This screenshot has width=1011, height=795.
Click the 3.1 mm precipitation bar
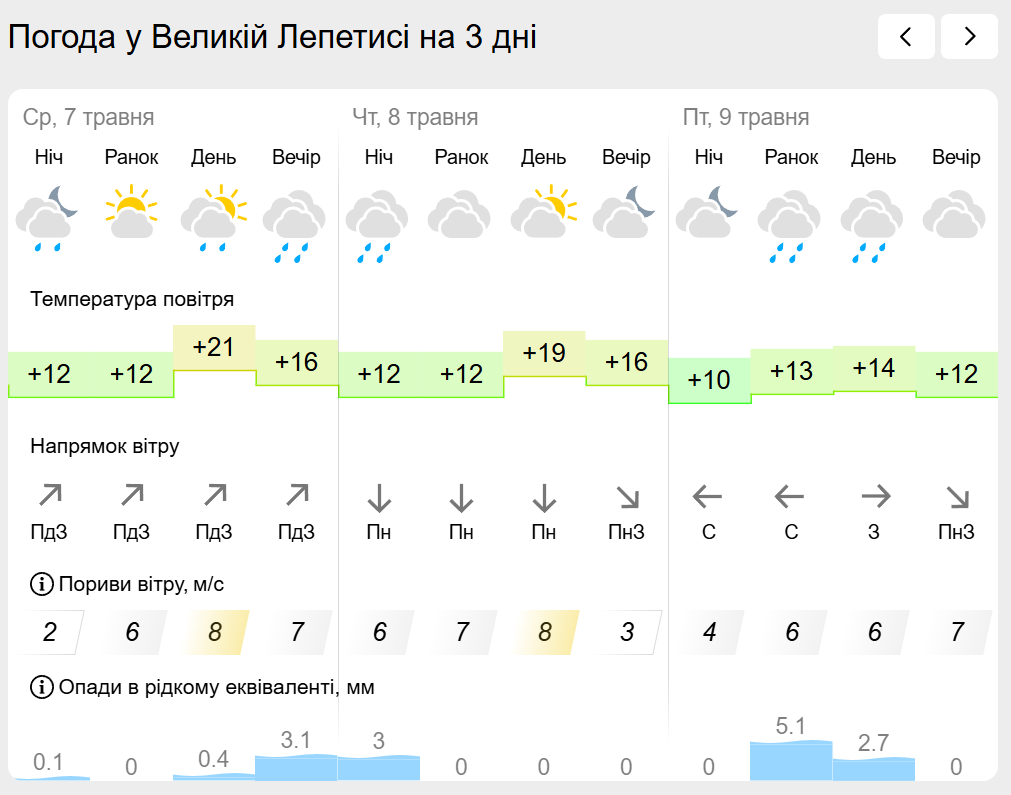click(296, 767)
